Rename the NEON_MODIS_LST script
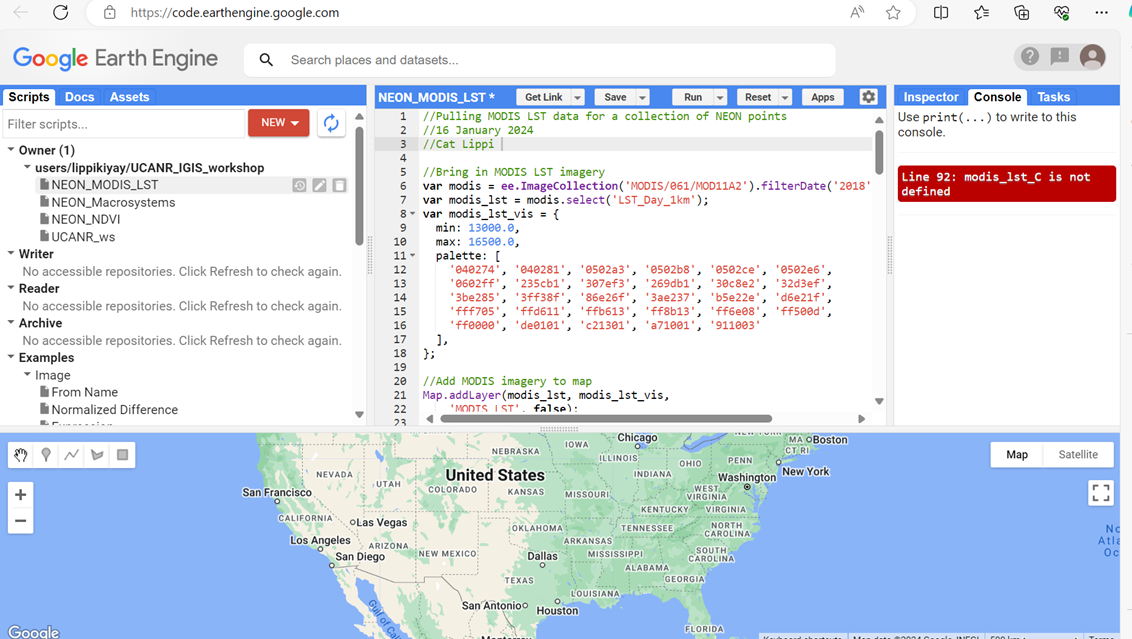The width and height of the screenshot is (1132, 639). (x=319, y=186)
